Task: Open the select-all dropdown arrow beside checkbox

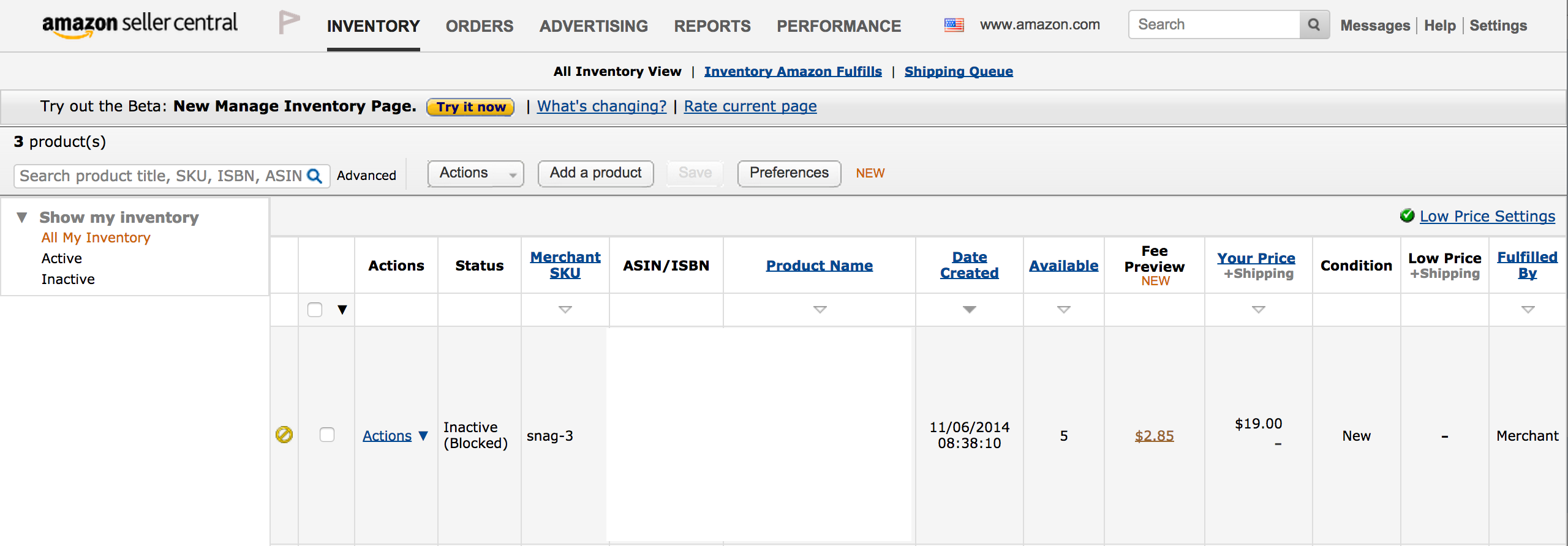Action: 342,310
